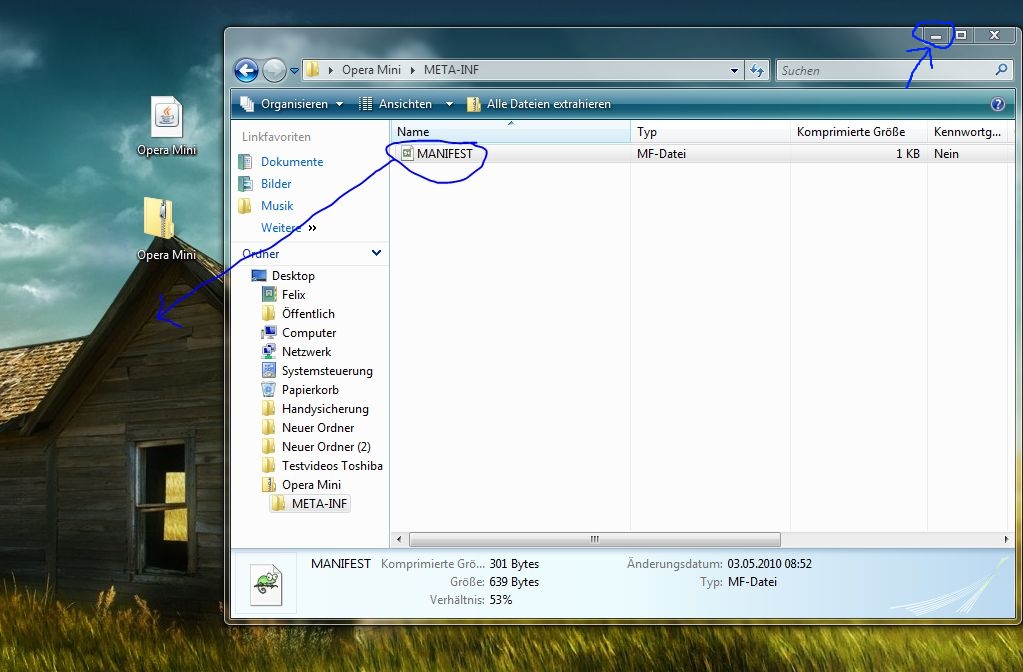
Task: Open Help with the question mark icon
Action: coord(998,104)
